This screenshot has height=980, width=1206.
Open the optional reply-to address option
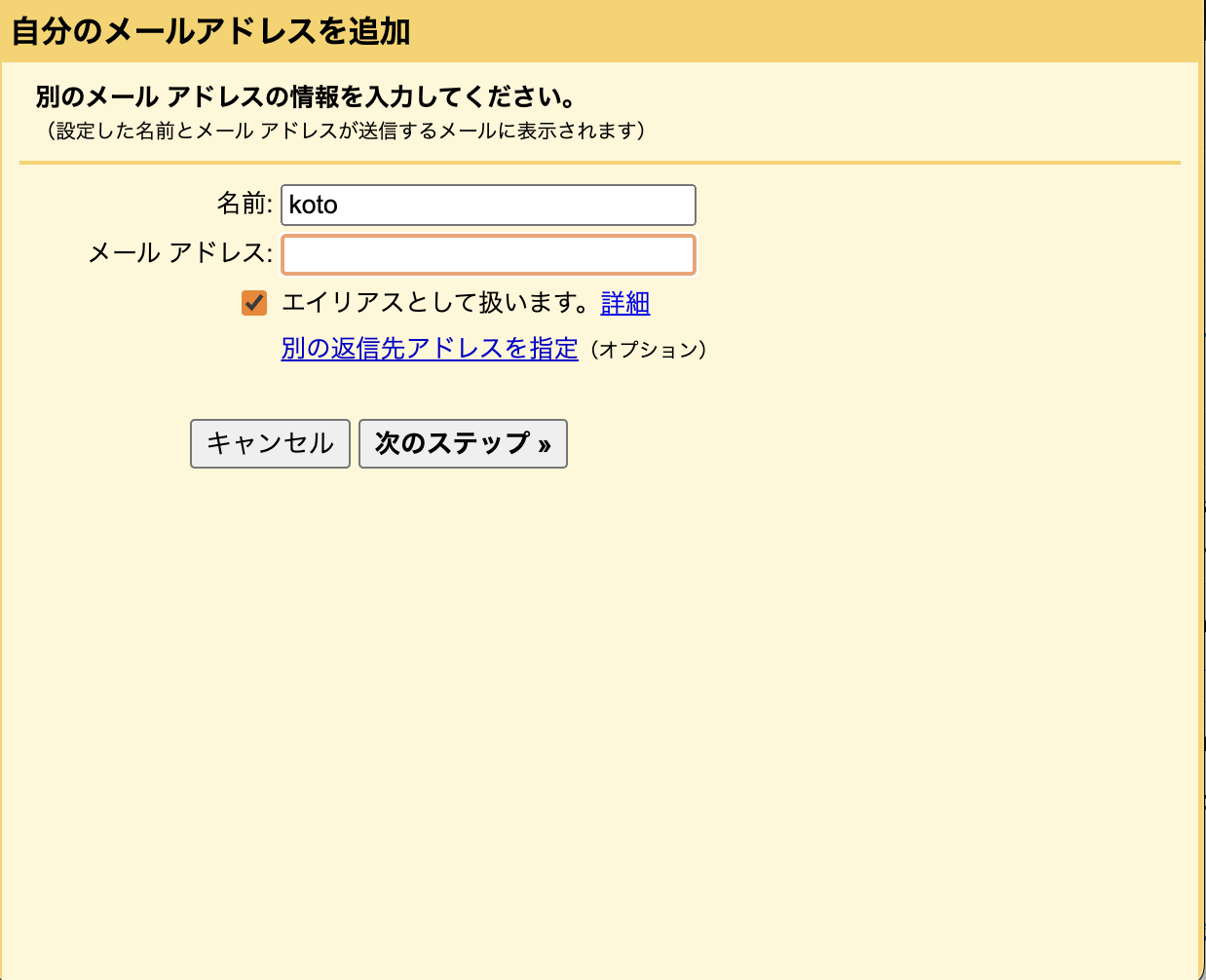pyautogui.click(x=429, y=348)
